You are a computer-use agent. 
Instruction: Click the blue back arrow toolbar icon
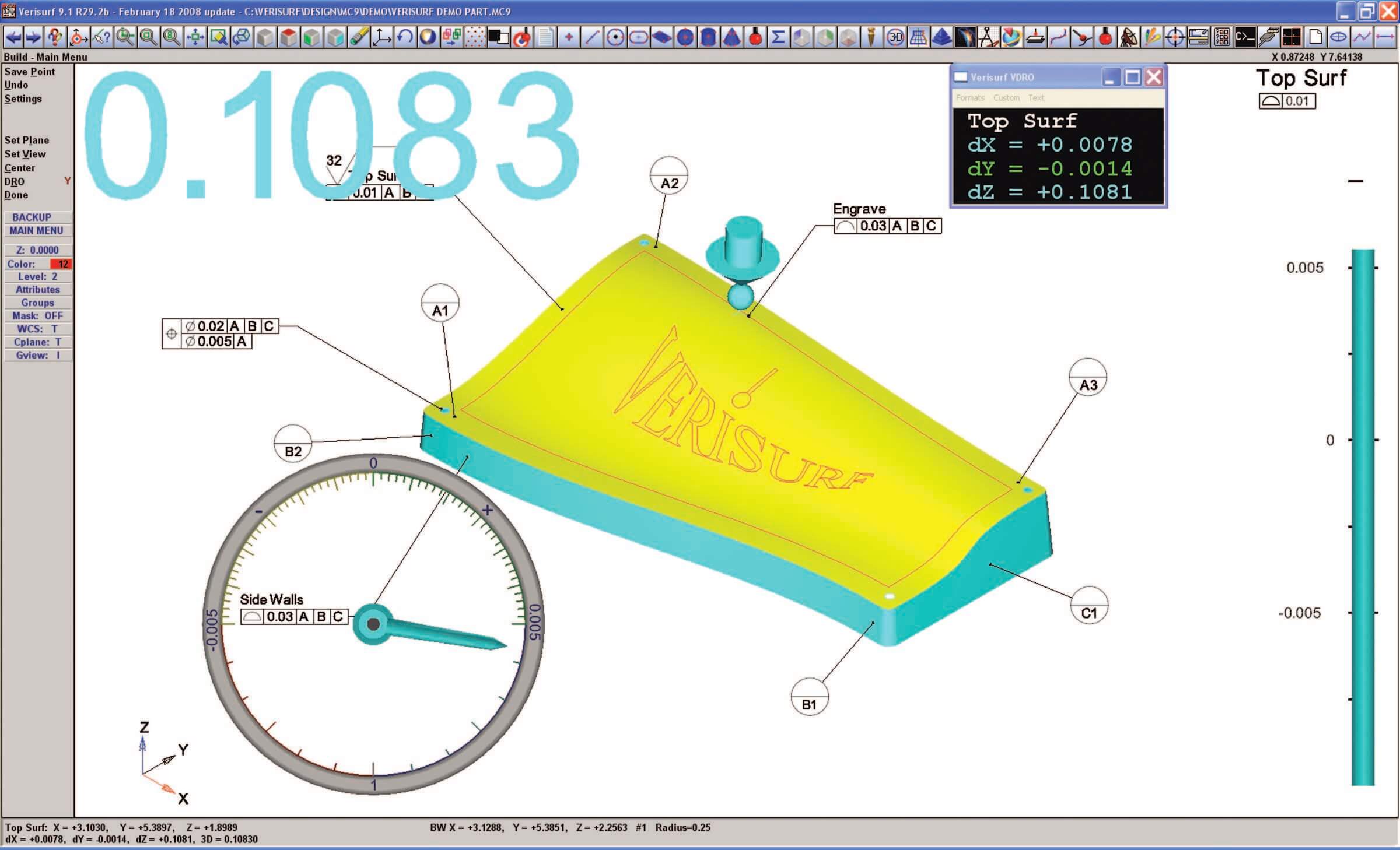(13, 38)
